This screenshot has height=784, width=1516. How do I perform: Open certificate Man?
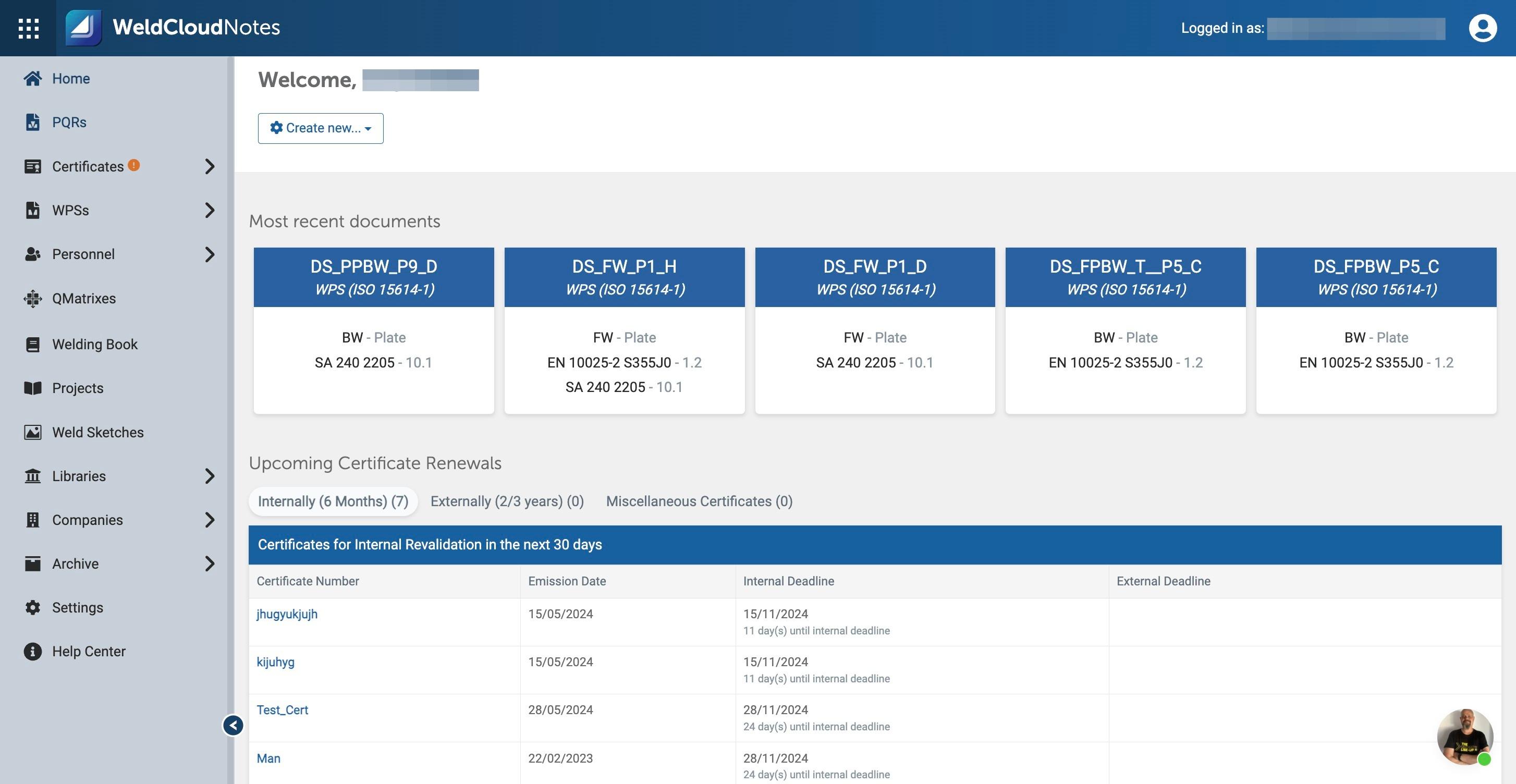[x=268, y=758]
